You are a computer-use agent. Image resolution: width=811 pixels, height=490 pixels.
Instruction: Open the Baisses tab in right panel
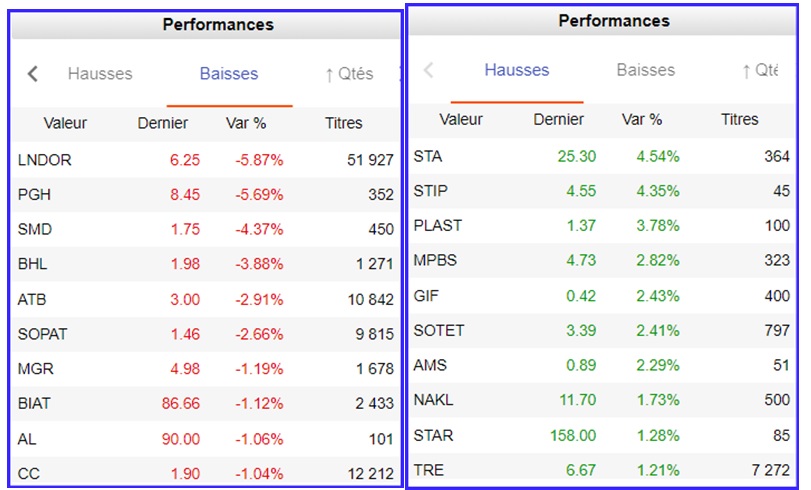(x=646, y=70)
